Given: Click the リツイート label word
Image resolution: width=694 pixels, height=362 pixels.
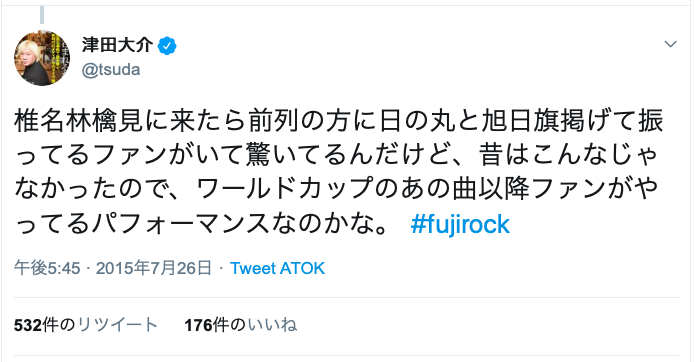Looking at the screenshot, I should 118,325.
